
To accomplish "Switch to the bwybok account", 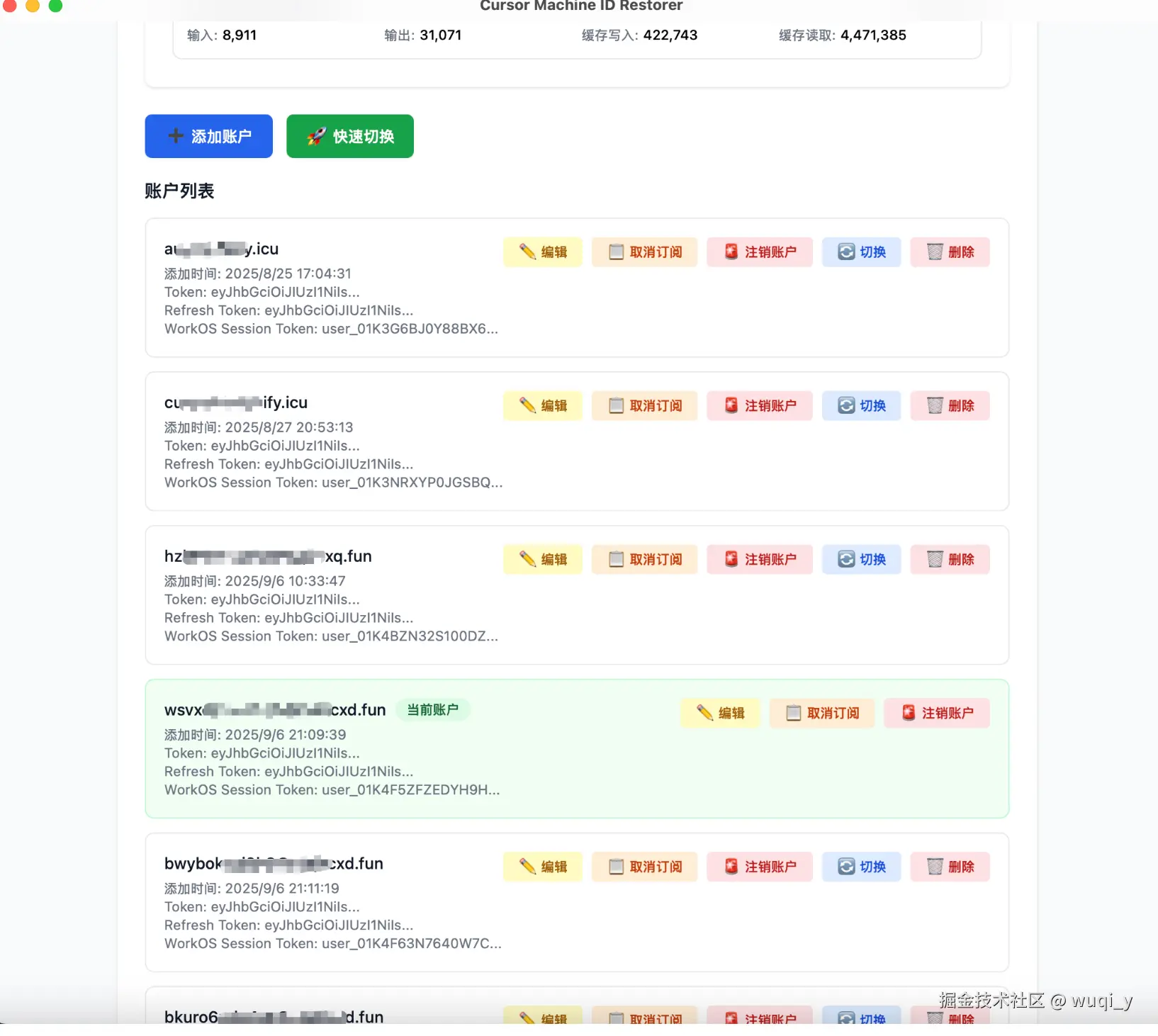I will [862, 867].
